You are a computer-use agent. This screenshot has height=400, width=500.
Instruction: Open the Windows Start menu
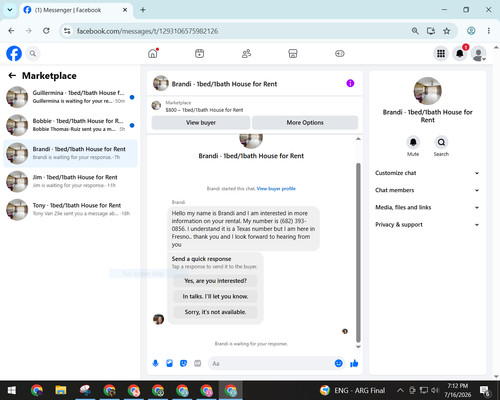[x=12, y=390]
